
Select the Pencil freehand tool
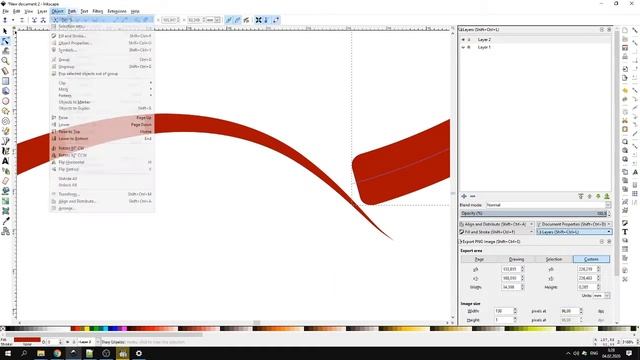point(5,131)
